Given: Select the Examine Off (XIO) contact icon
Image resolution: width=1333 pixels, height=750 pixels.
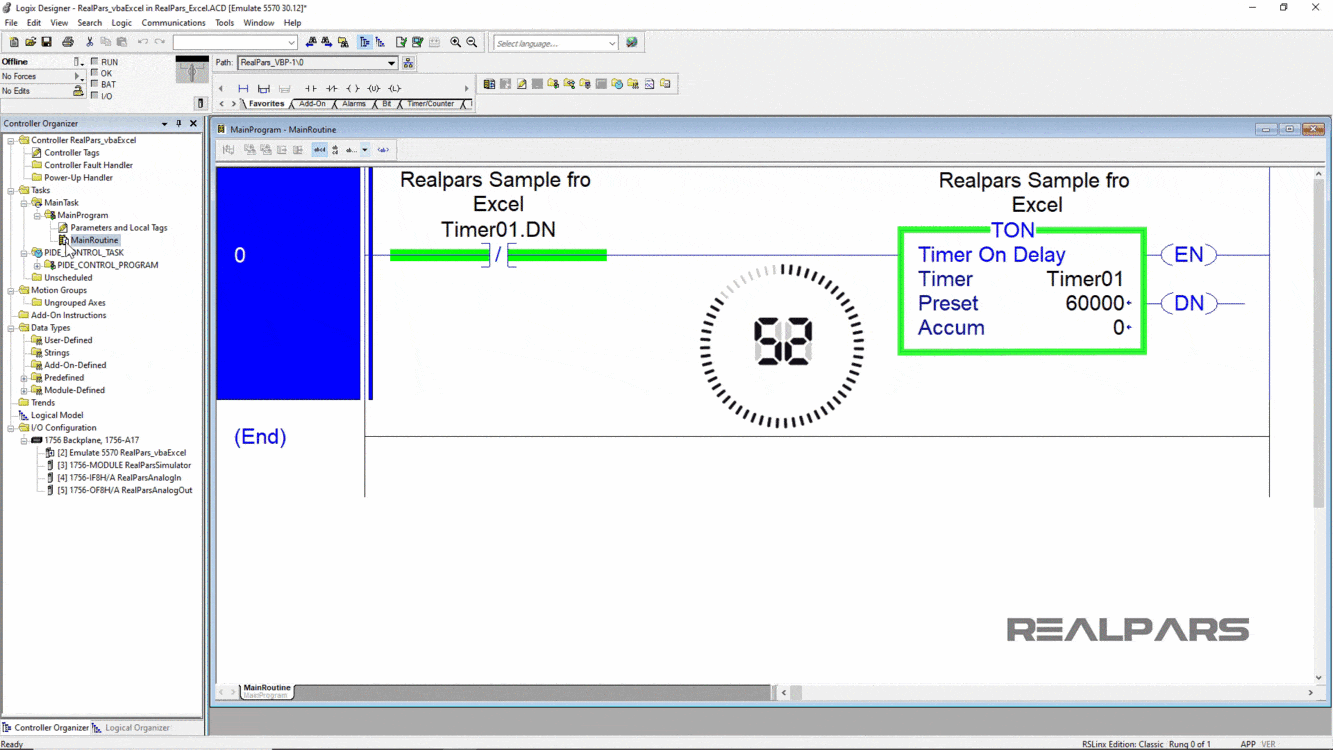Looking at the screenshot, I should tap(331, 88).
